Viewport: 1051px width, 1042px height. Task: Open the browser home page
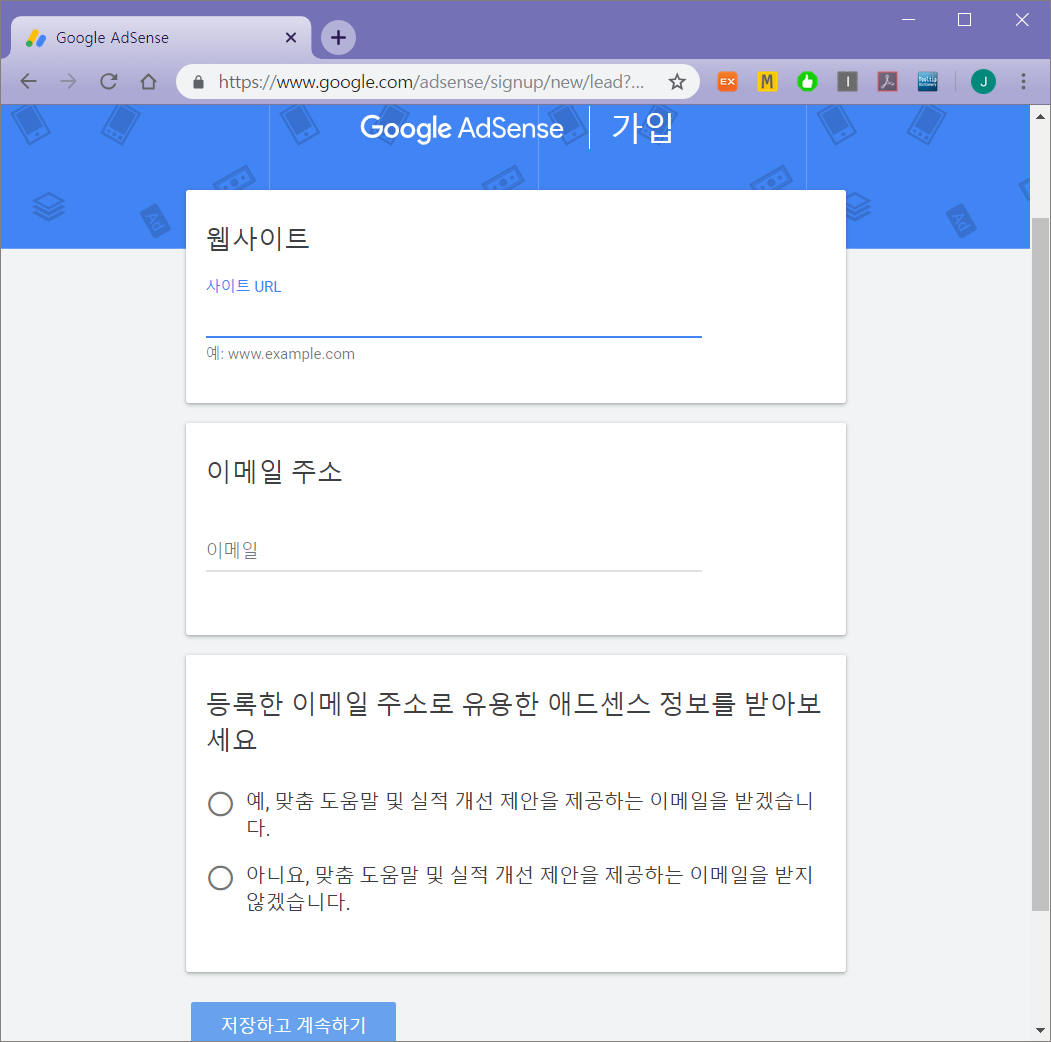(x=148, y=82)
